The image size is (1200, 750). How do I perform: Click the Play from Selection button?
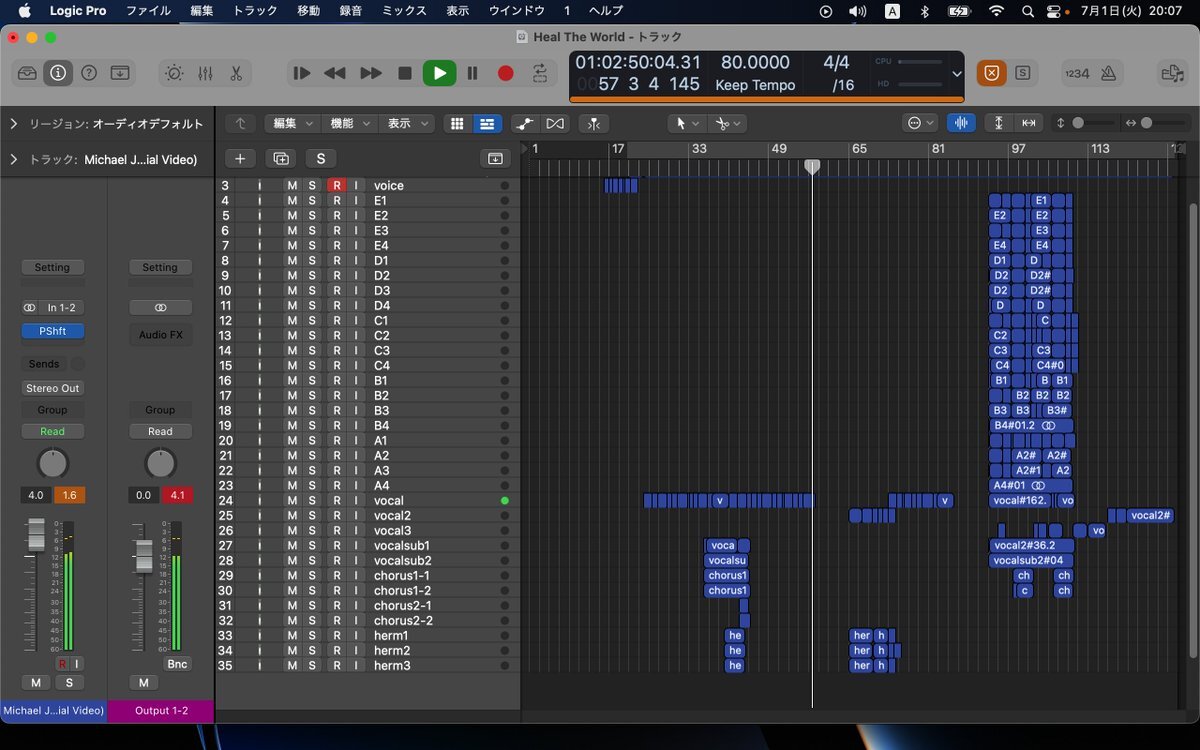(x=301, y=73)
